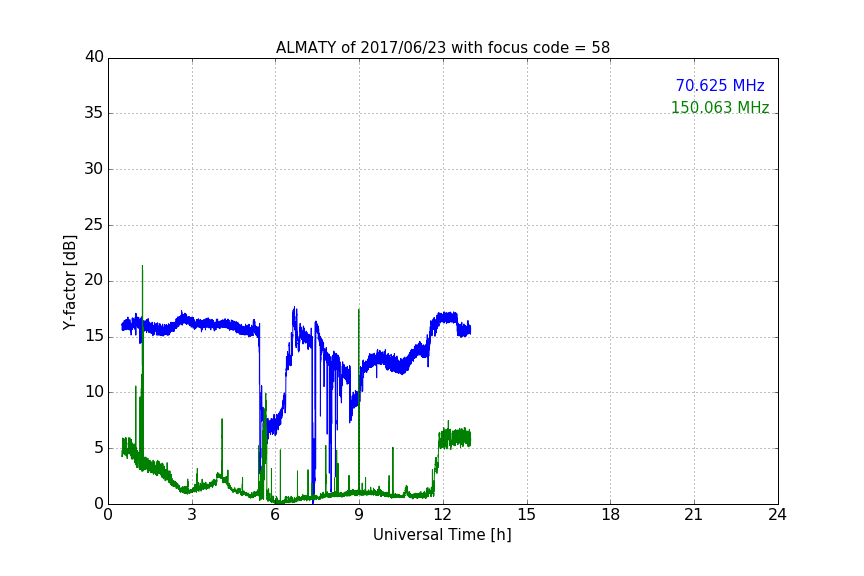The image size is (864, 576).
Task: Click the x-axis tick label '6'
Action: (x=276, y=515)
